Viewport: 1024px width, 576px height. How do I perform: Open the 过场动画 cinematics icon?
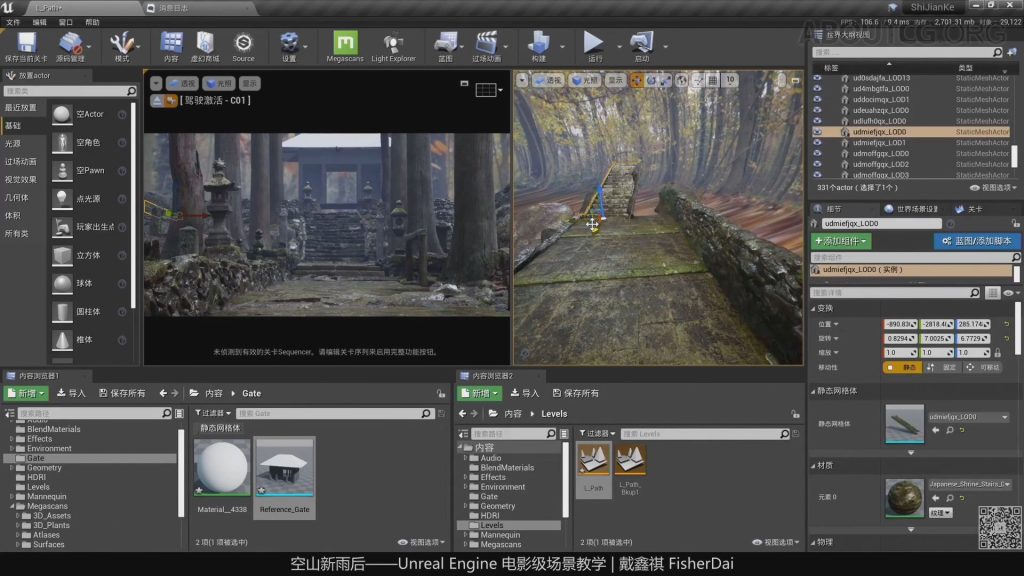[x=486, y=43]
